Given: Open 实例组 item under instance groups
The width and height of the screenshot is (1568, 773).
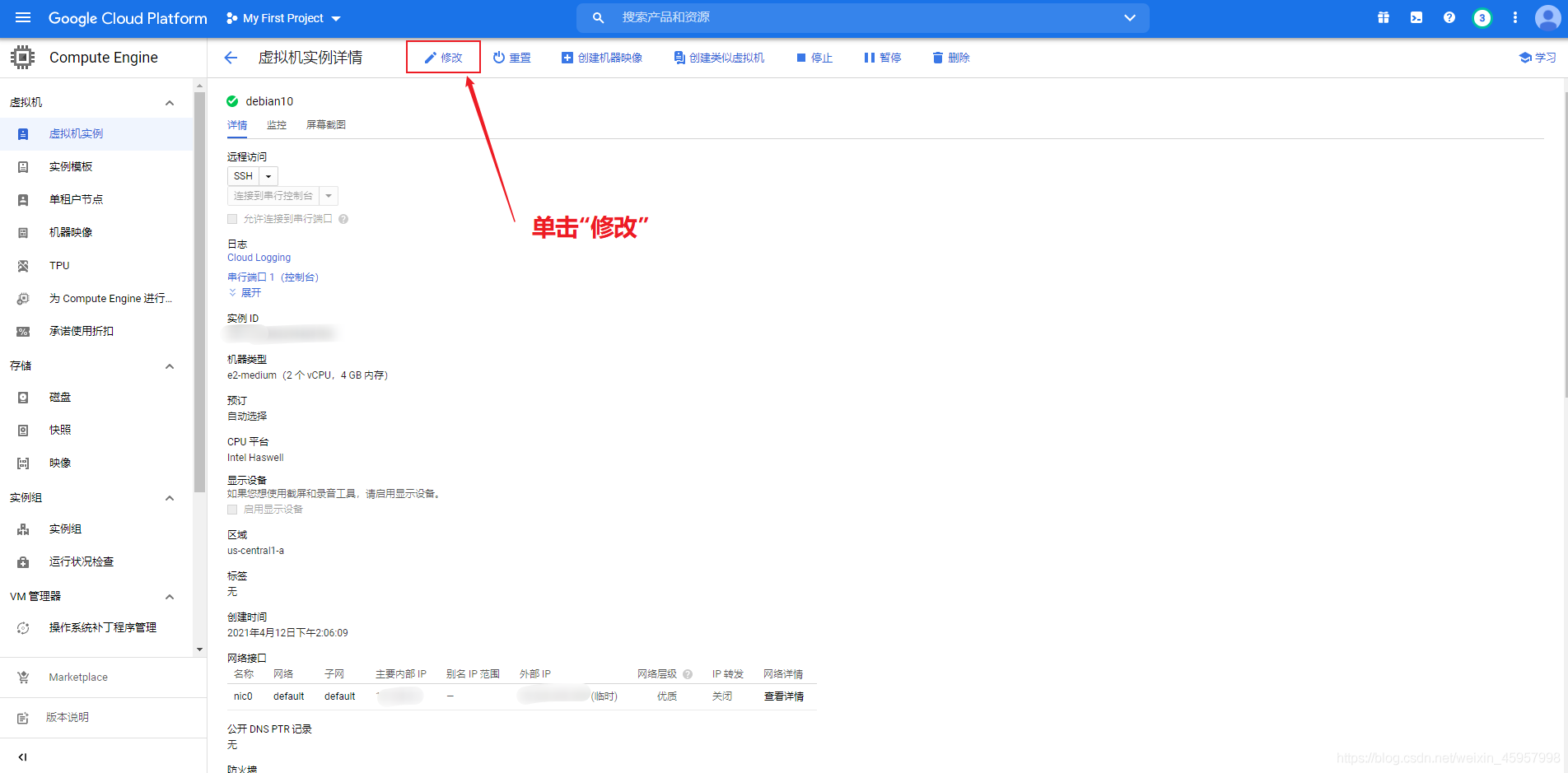Looking at the screenshot, I should pyautogui.click(x=96, y=529).
